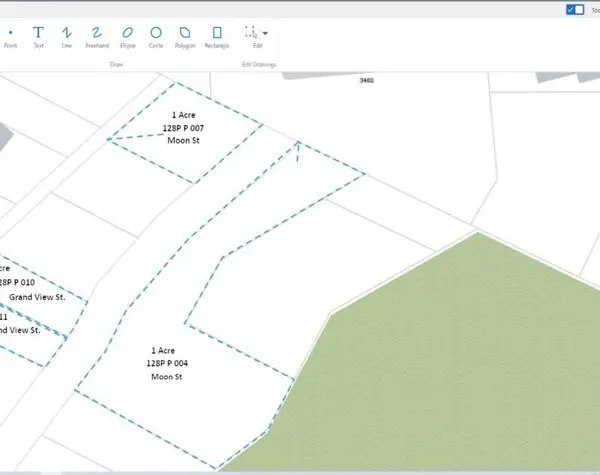Select the Line draw tool
This screenshot has height=475, width=600.
(67, 38)
